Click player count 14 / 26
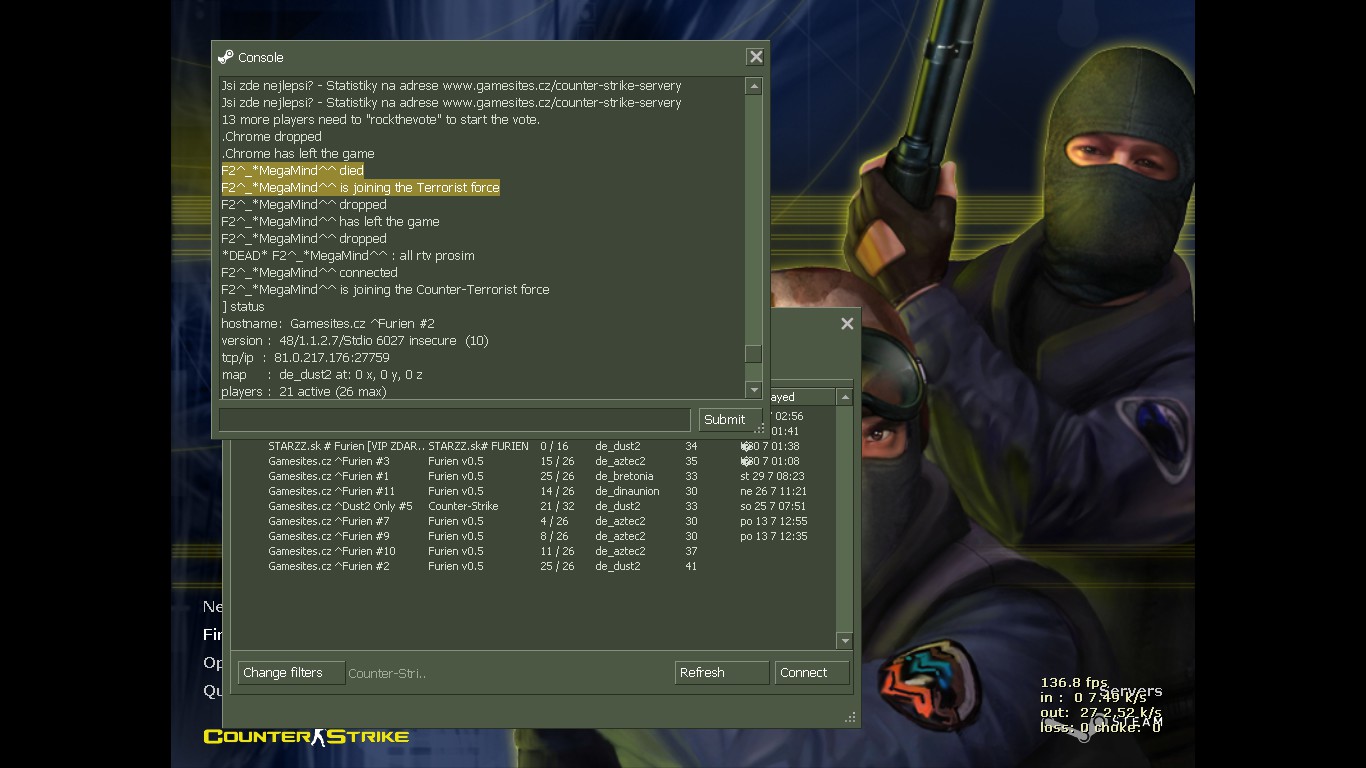 click(x=557, y=491)
